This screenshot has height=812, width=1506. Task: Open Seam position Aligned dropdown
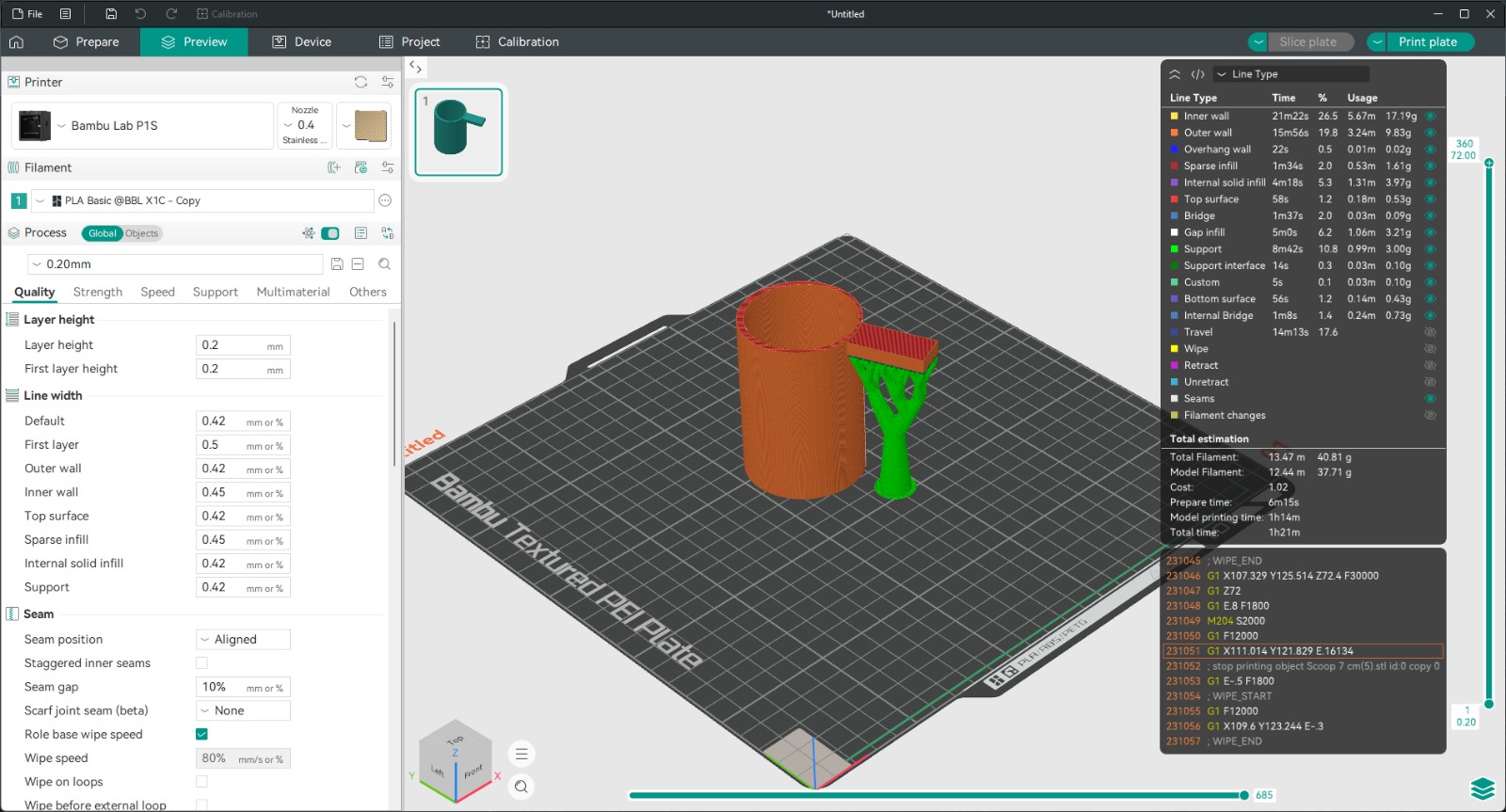243,640
